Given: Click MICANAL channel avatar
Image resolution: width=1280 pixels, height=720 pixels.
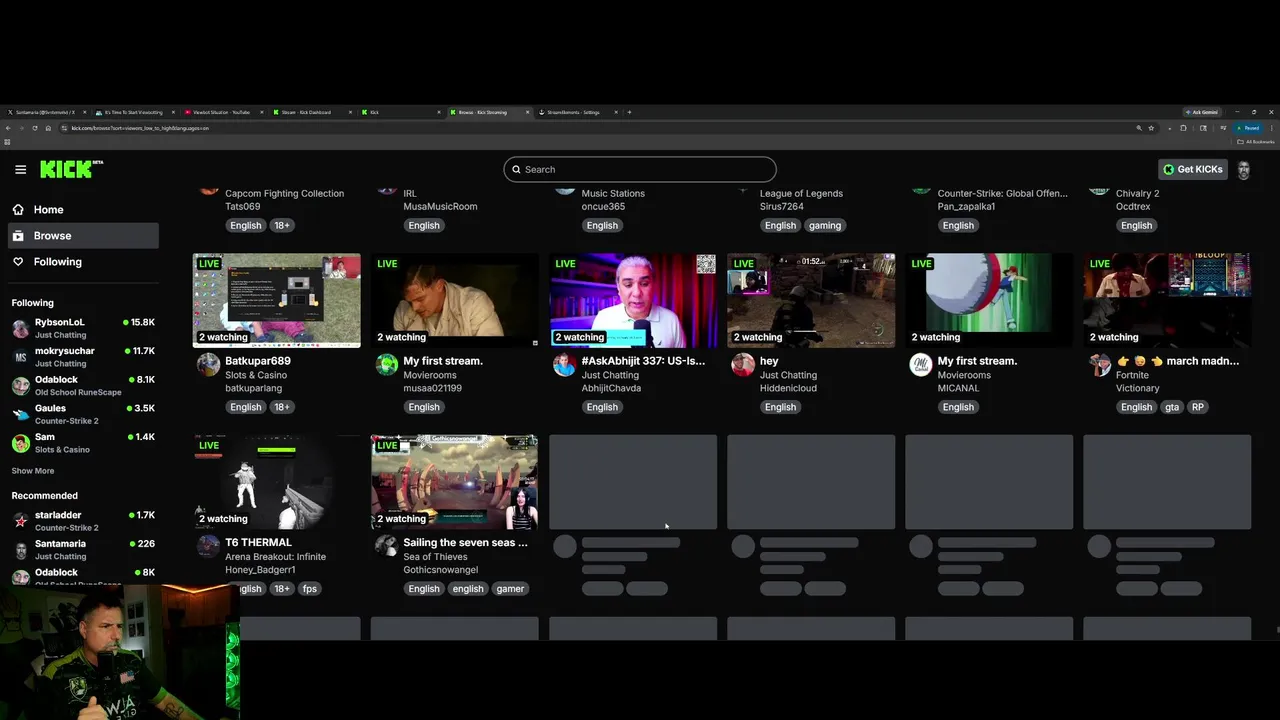Looking at the screenshot, I should (x=920, y=364).
